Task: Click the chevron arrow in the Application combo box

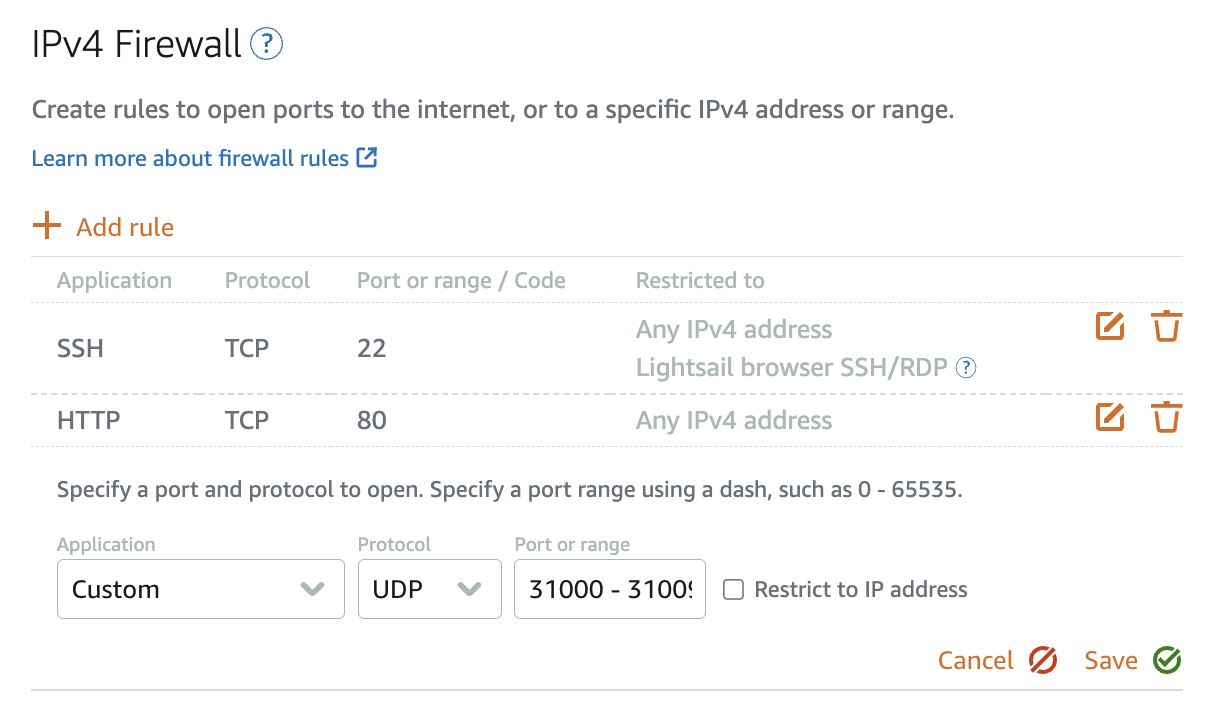Action: (313, 589)
